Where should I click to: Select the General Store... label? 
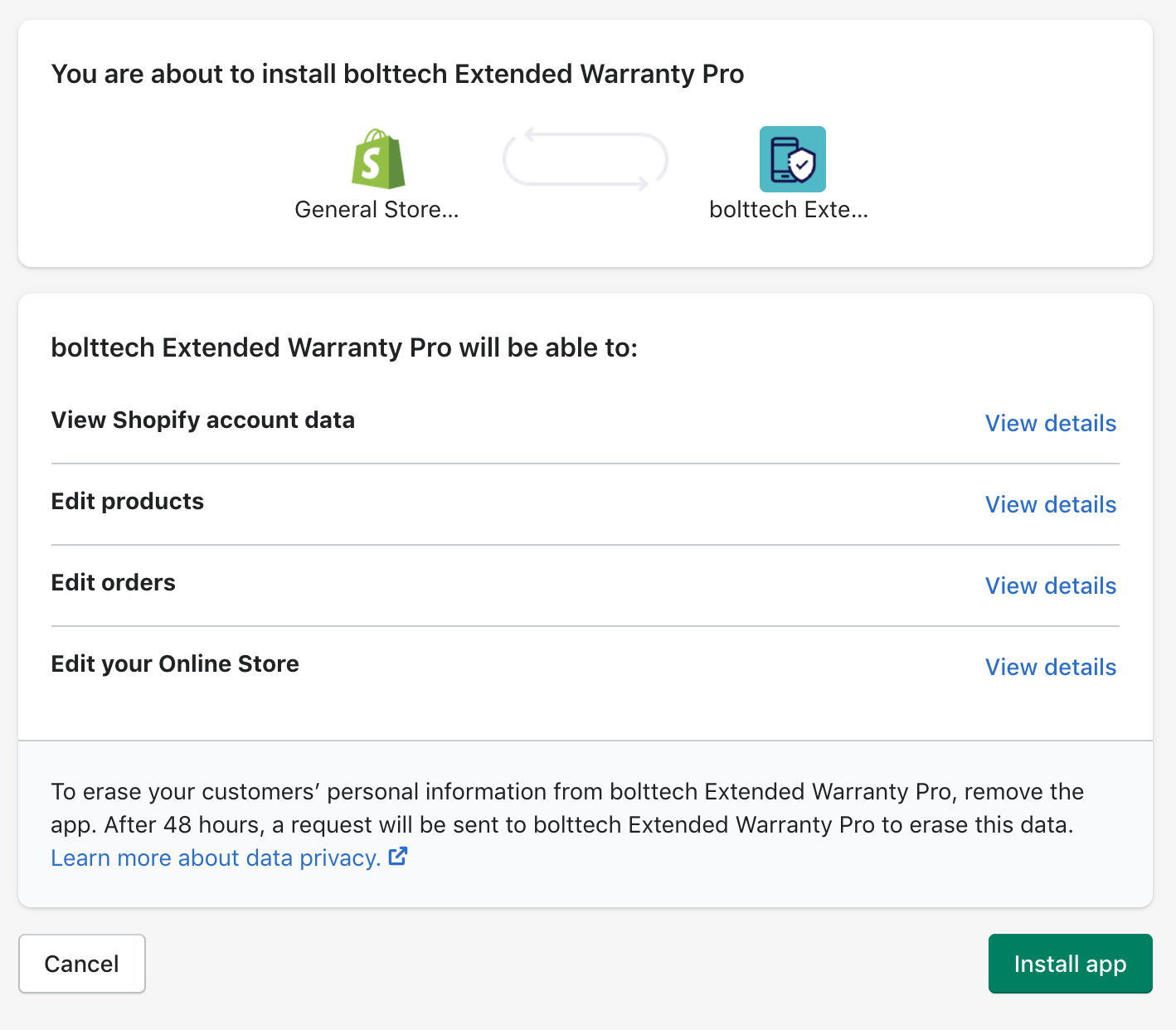[377, 209]
